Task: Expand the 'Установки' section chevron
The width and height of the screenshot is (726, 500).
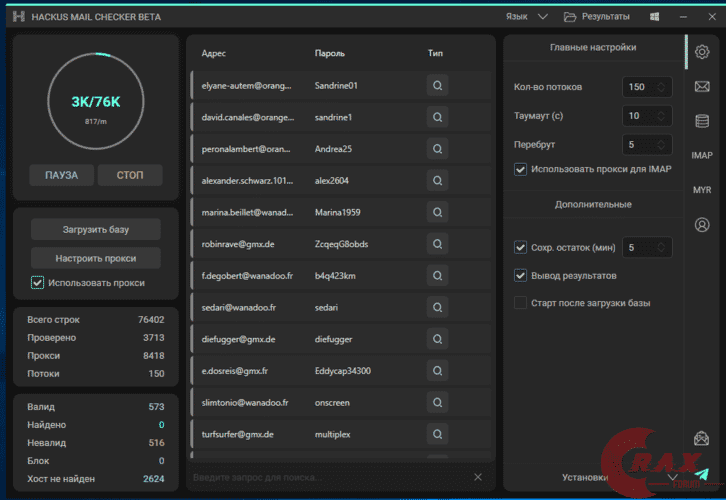Action: click(x=672, y=477)
